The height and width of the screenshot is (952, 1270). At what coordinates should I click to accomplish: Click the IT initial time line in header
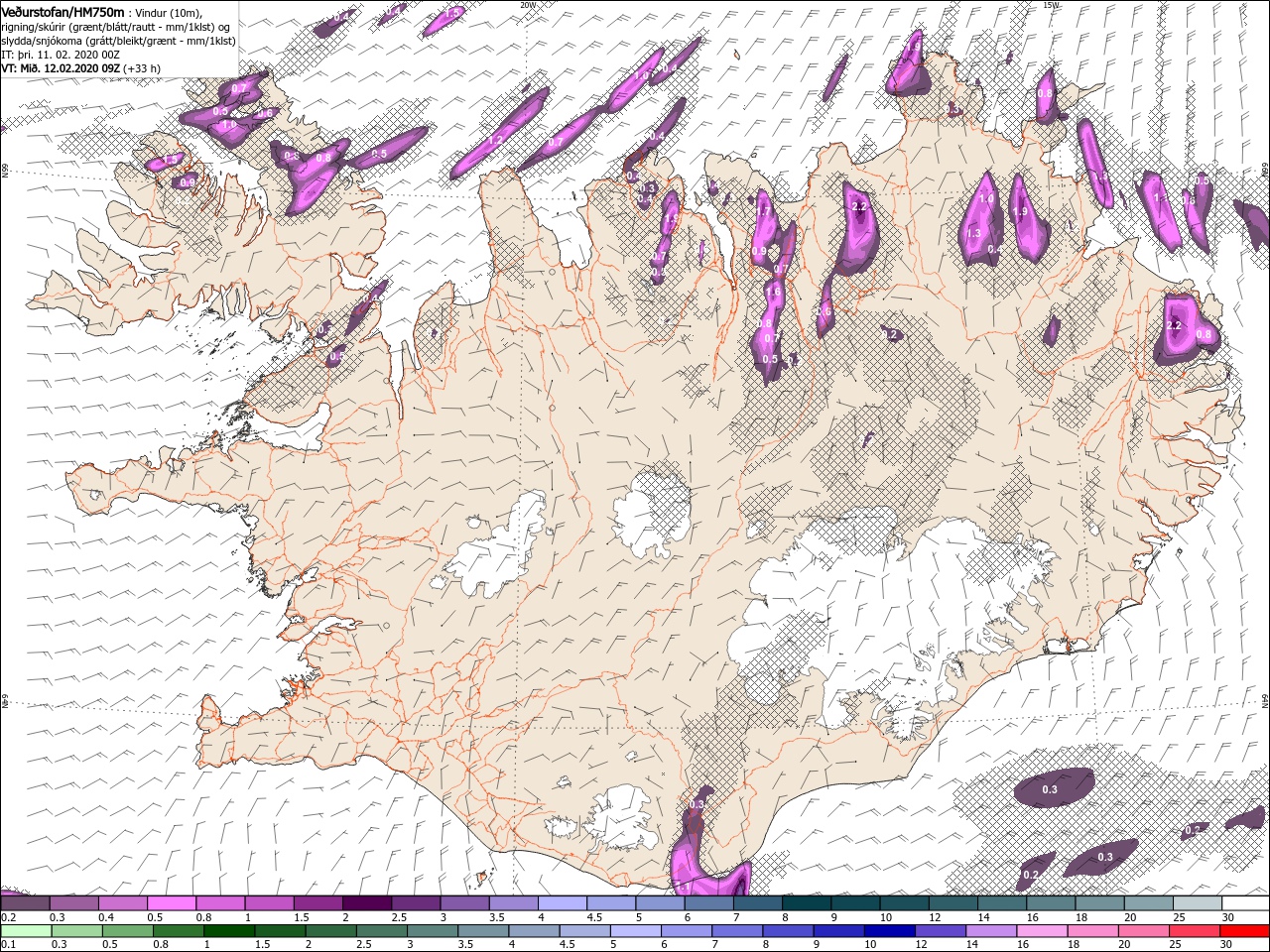(62, 55)
